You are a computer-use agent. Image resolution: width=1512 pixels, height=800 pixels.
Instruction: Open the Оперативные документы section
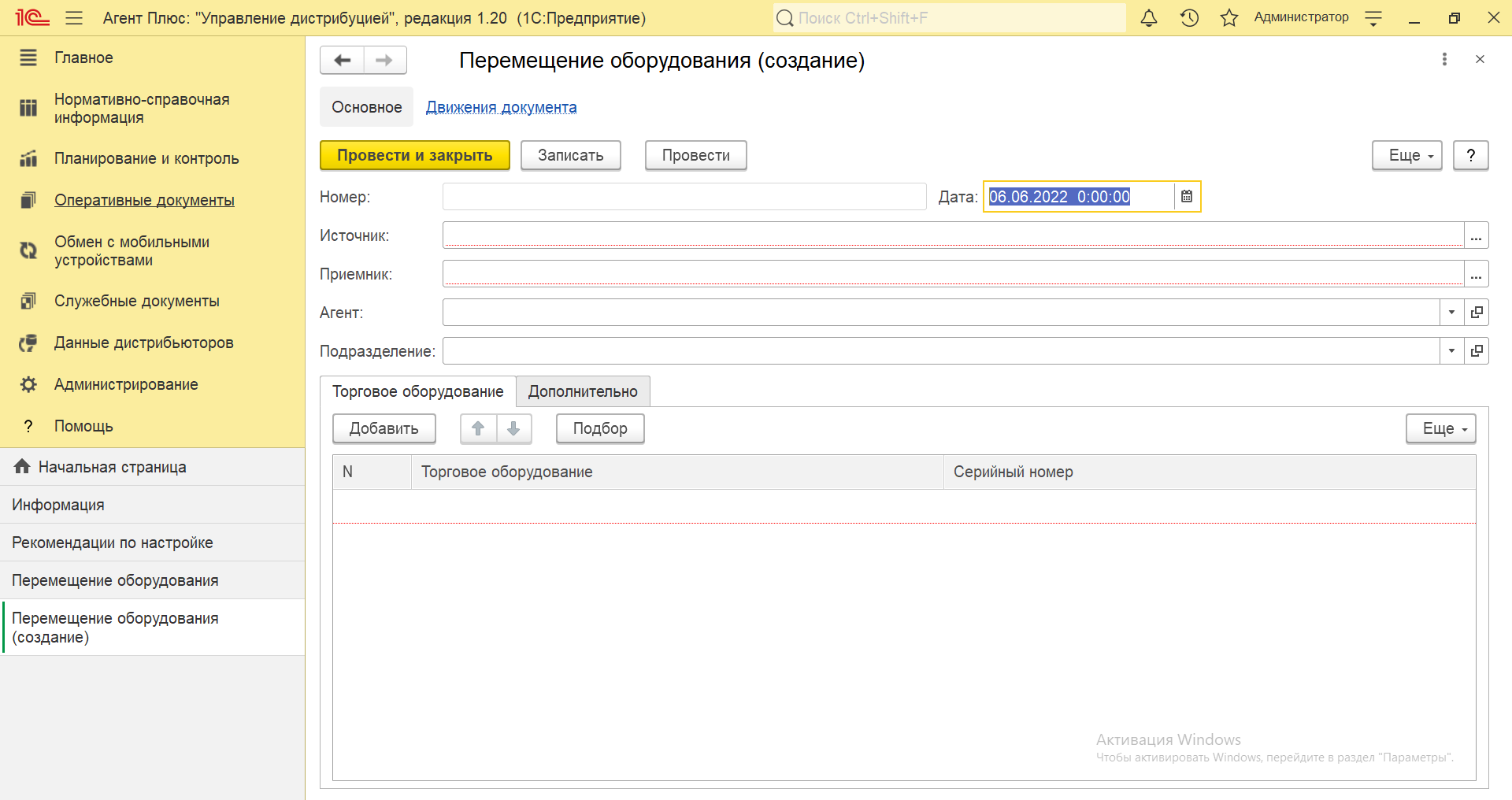coord(144,200)
